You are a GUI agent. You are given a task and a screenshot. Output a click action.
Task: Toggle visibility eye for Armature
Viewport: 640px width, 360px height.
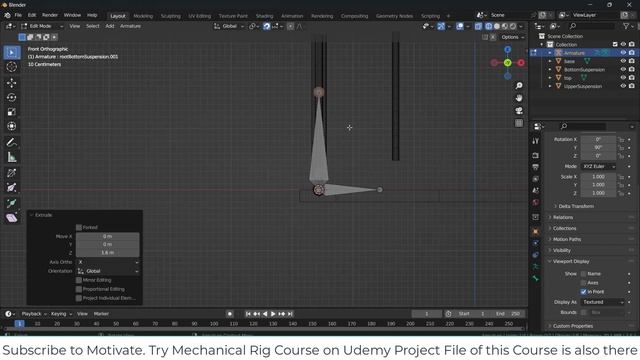(623, 53)
